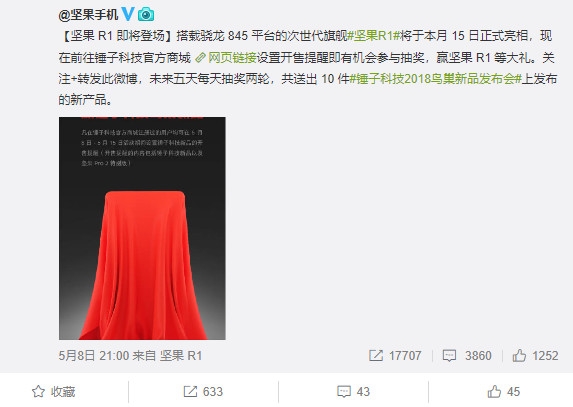Image resolution: width=573 pixels, height=407 pixels.
Task: Click the star favorite icon
Action: (x=38, y=391)
